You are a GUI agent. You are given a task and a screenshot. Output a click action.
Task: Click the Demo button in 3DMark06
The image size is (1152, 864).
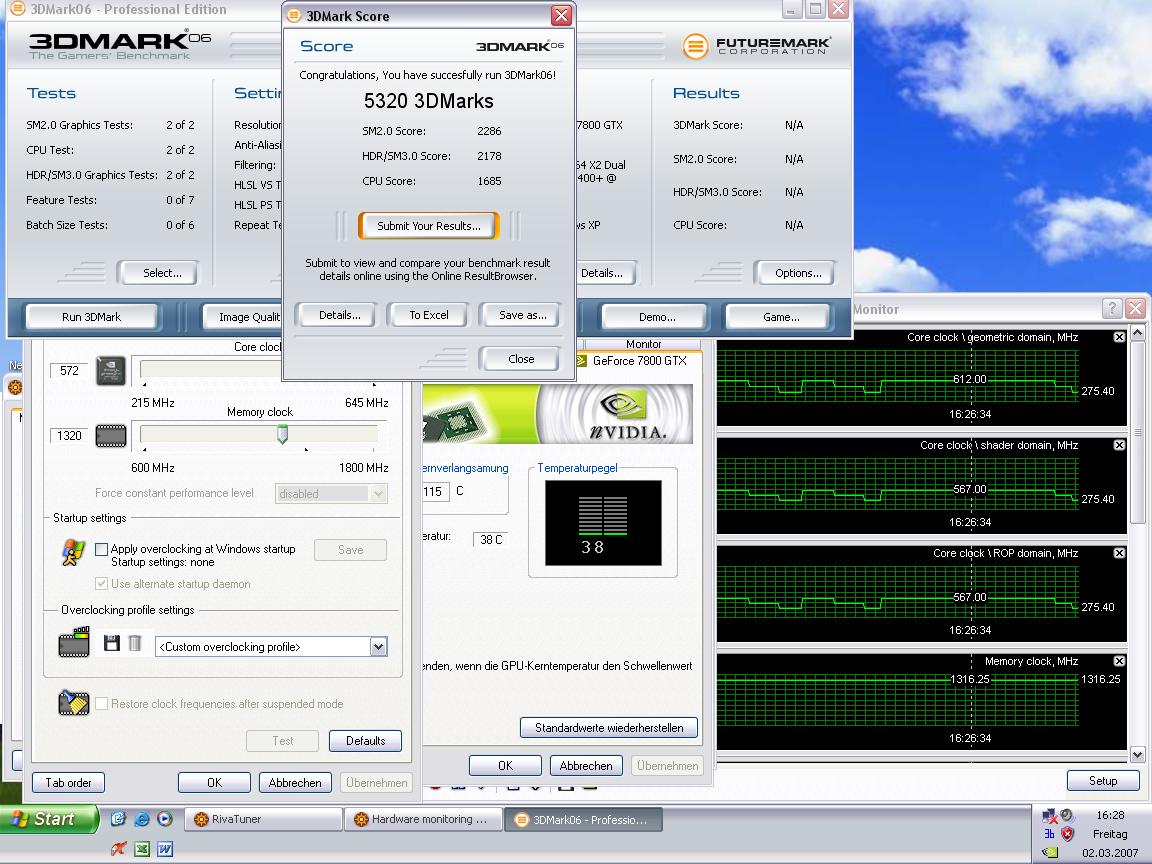tap(657, 317)
